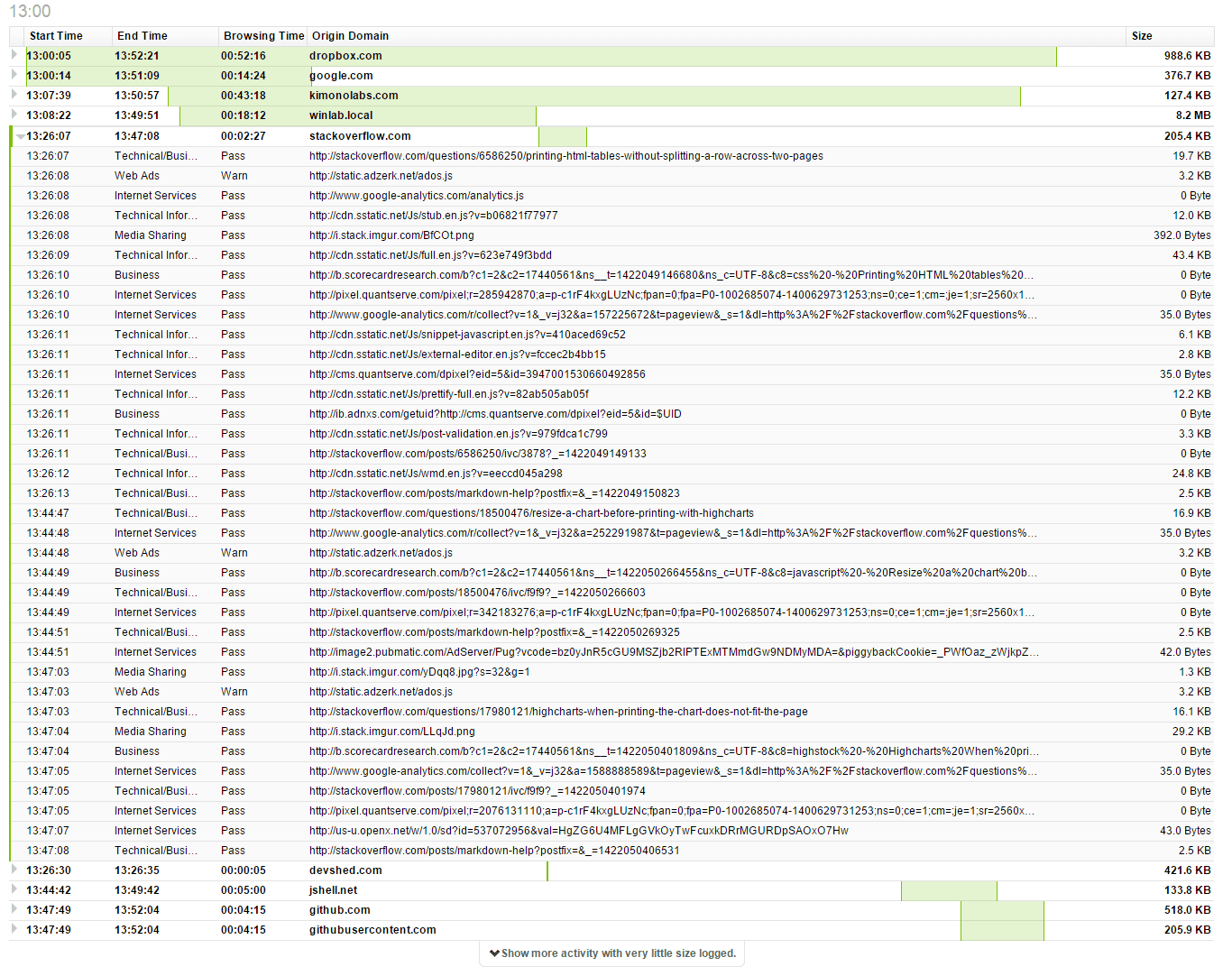1232x976 pixels.
Task: Select the devshed.com domain name
Action: click(x=345, y=870)
